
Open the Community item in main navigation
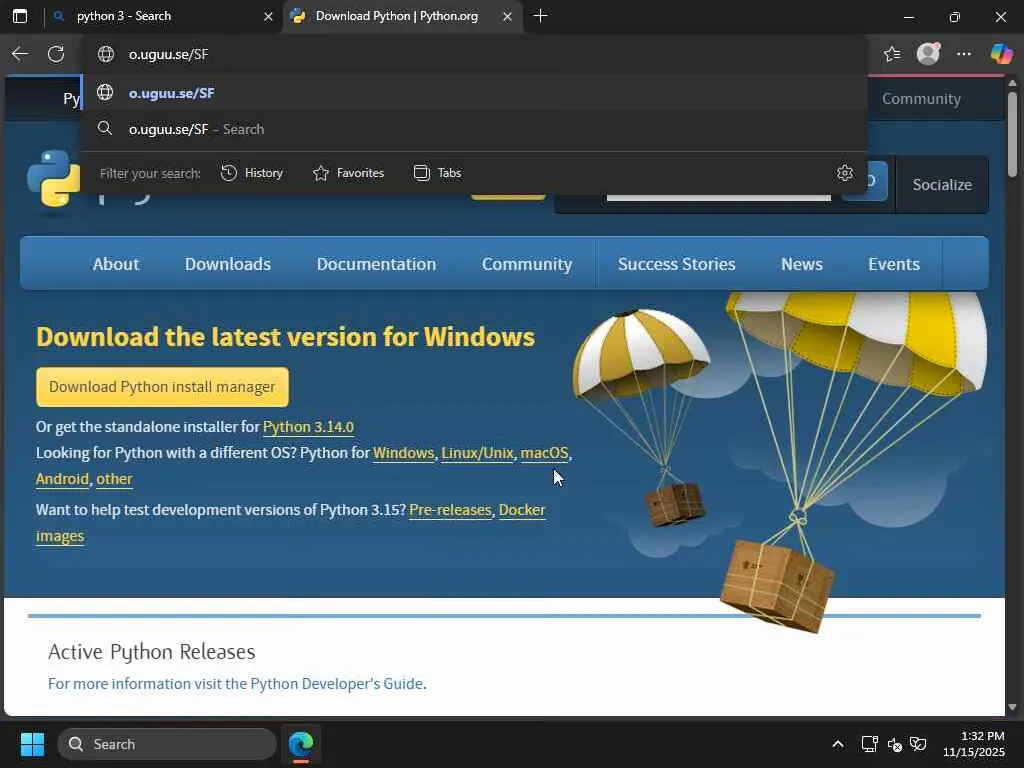(x=527, y=264)
